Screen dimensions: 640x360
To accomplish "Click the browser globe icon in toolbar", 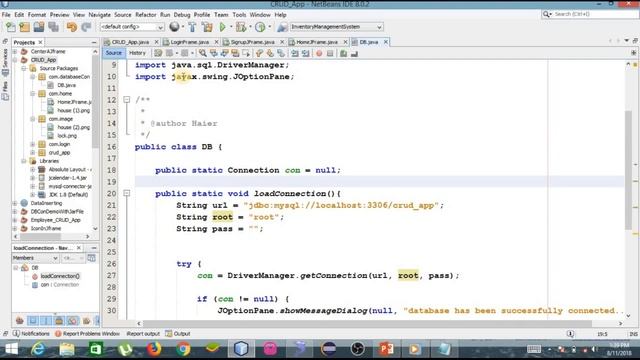I will (x=174, y=27).
